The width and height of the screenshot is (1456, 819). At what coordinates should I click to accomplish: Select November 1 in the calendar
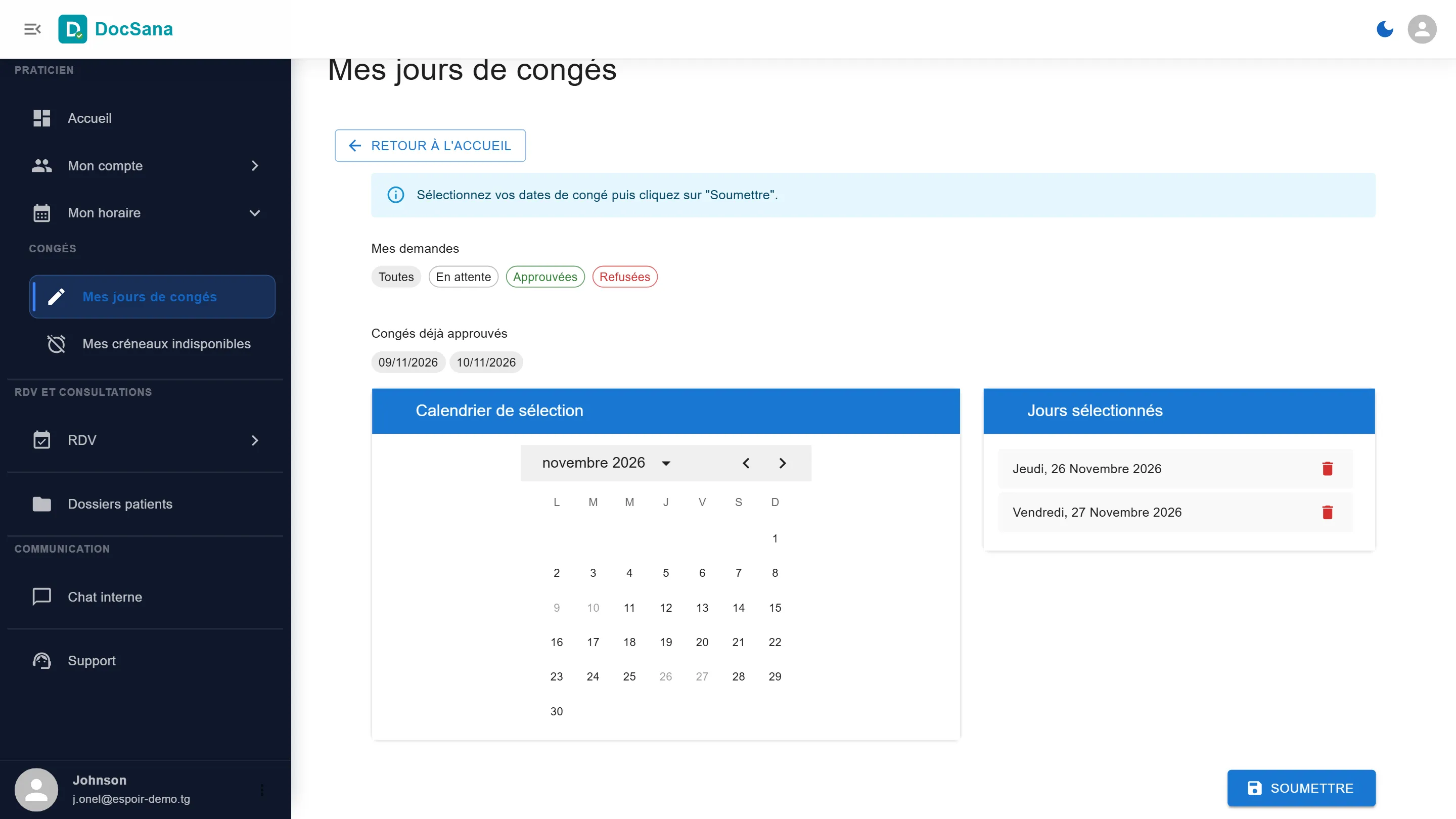point(775,538)
